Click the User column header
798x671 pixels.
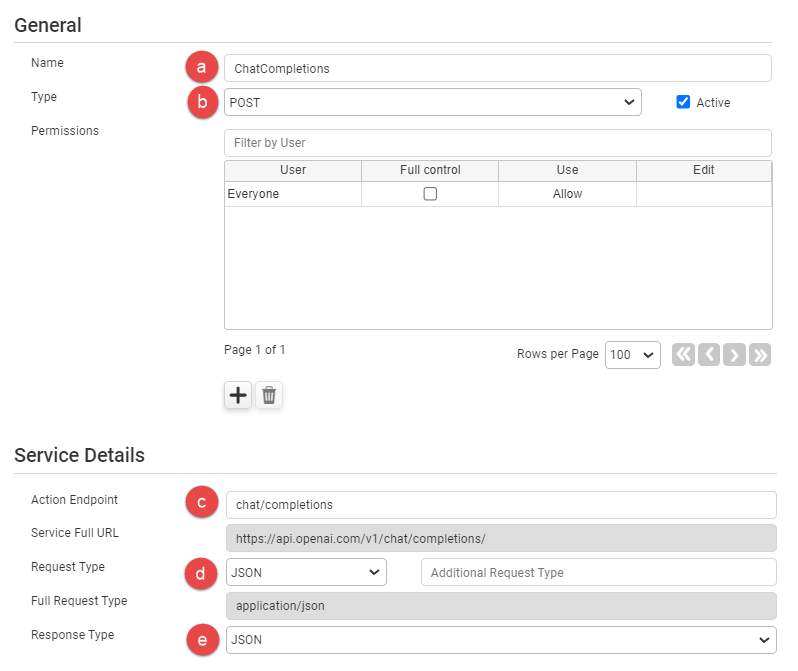[293, 170]
